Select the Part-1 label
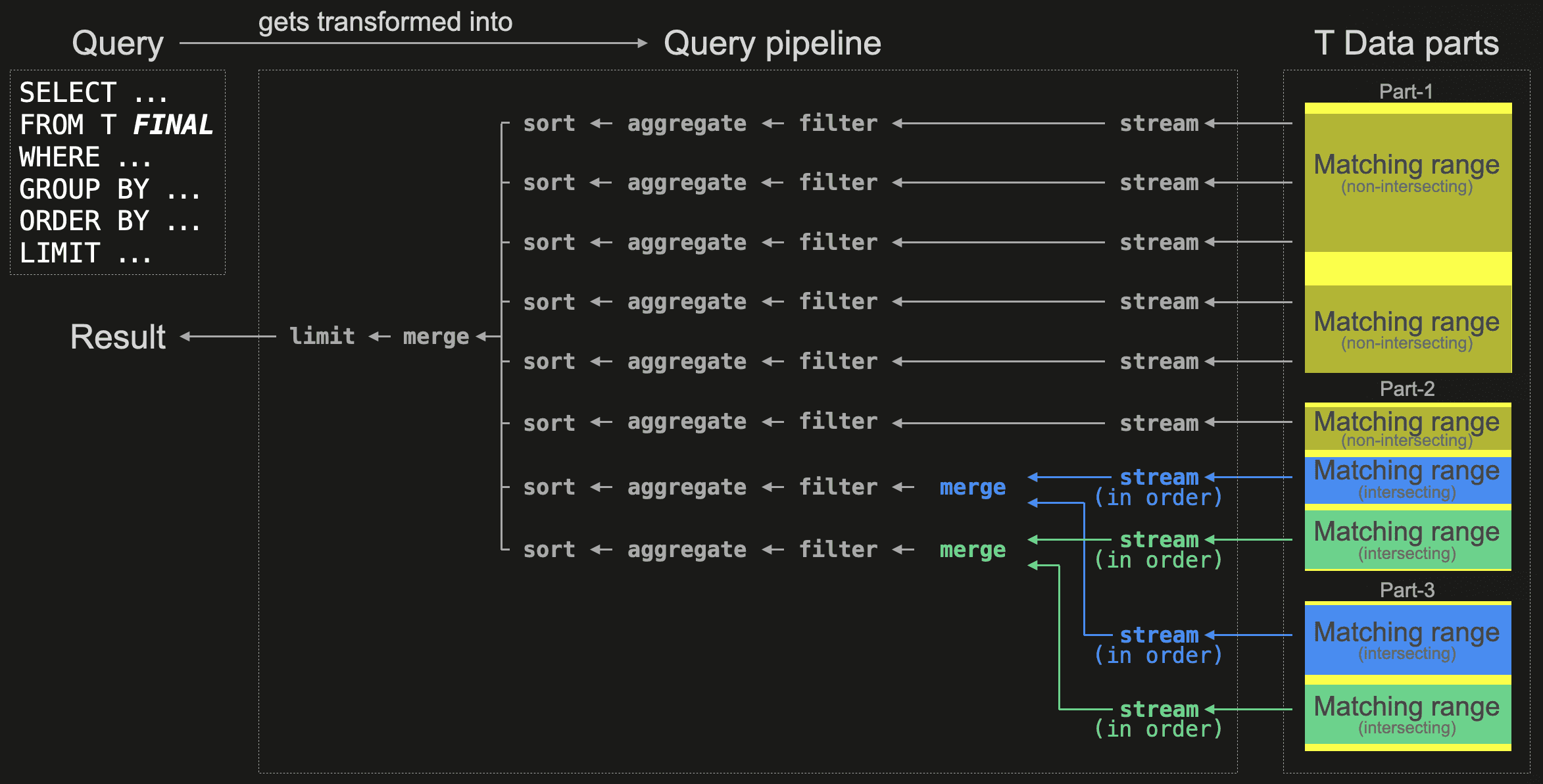The image size is (1543, 784). point(1406,91)
